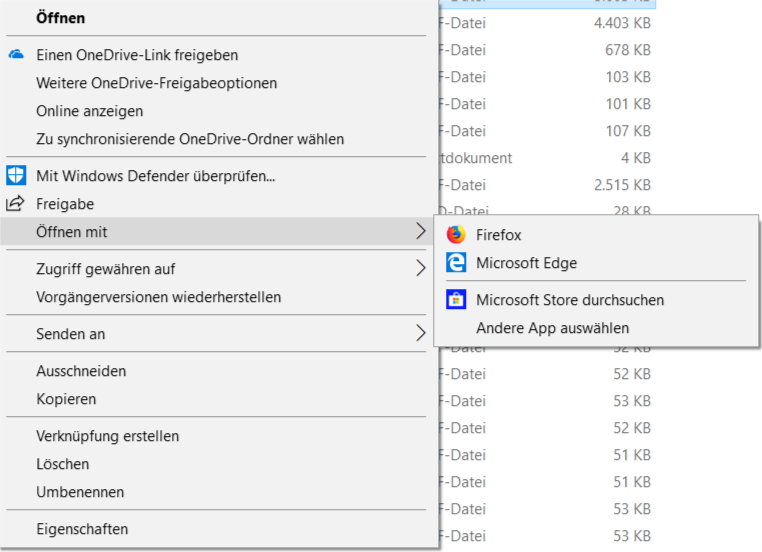This screenshot has width=762, height=552.
Task: Click the Firefox icon in submenu
Action: 456,235
